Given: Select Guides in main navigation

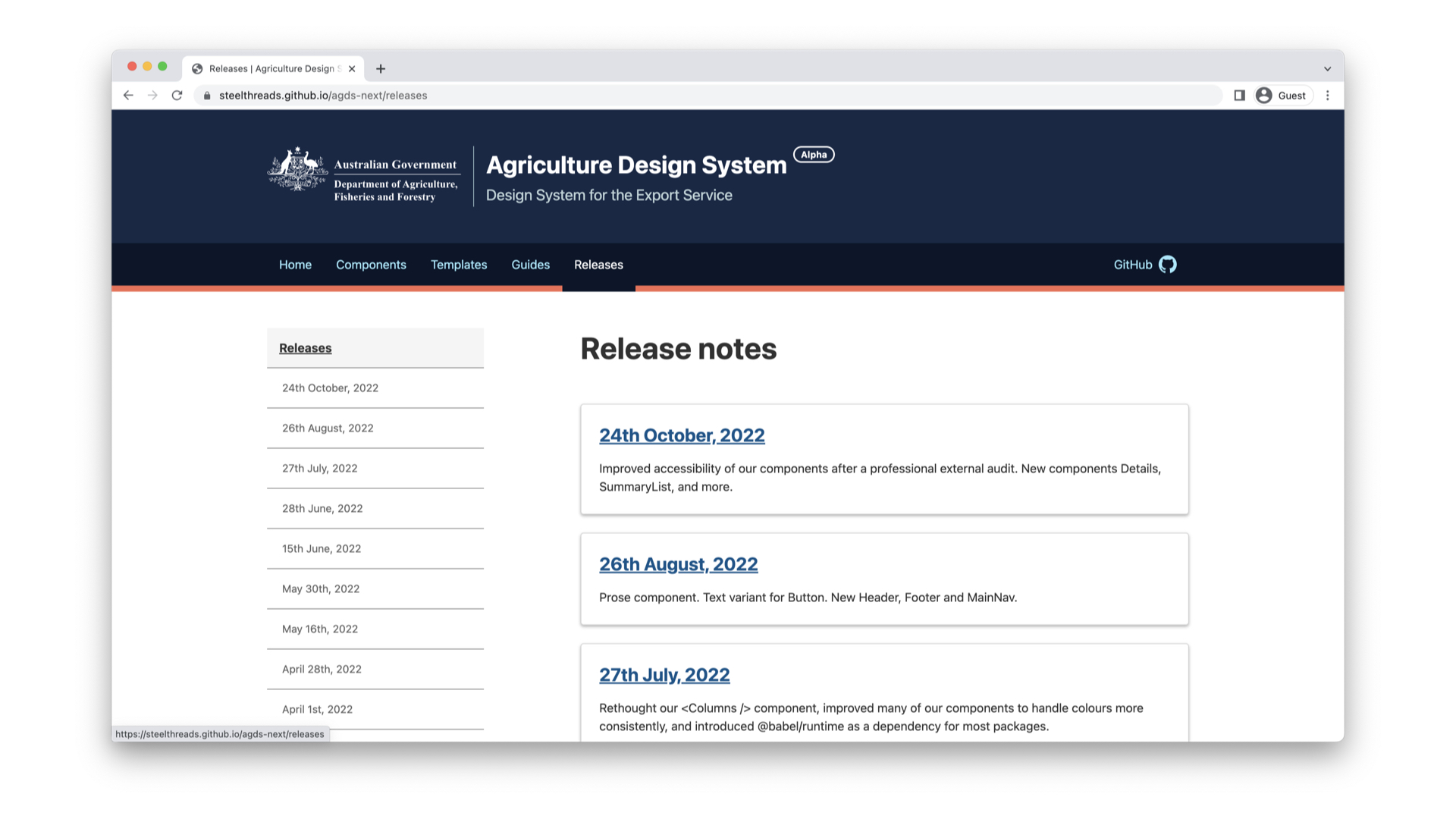Looking at the screenshot, I should 530,265.
